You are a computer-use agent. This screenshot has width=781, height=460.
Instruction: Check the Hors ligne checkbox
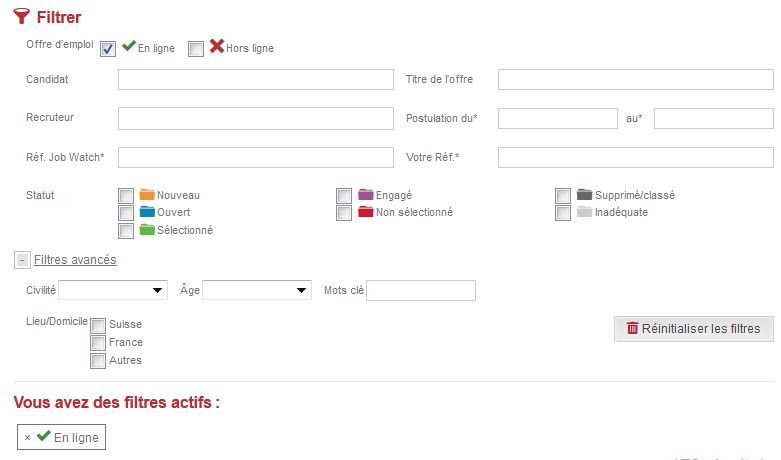pyautogui.click(x=196, y=49)
